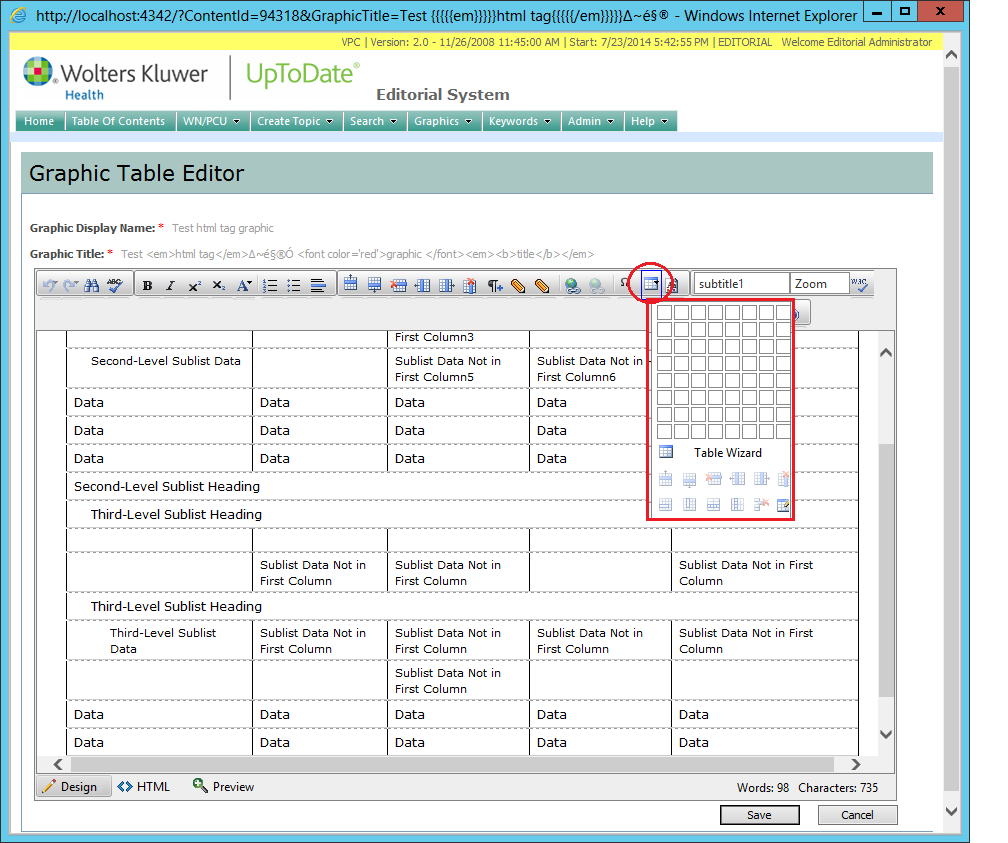Expand the Keywords menu
The image size is (1008, 843).
[520, 121]
